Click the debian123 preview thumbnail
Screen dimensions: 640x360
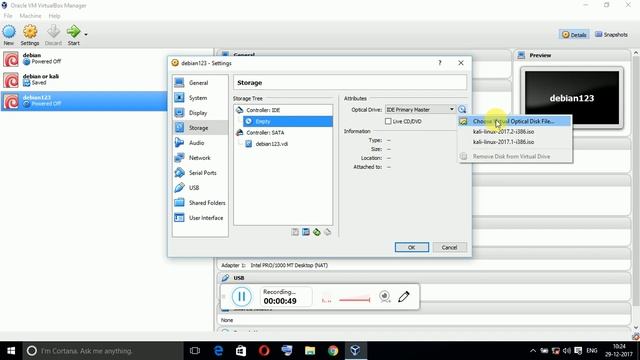(x=572, y=98)
